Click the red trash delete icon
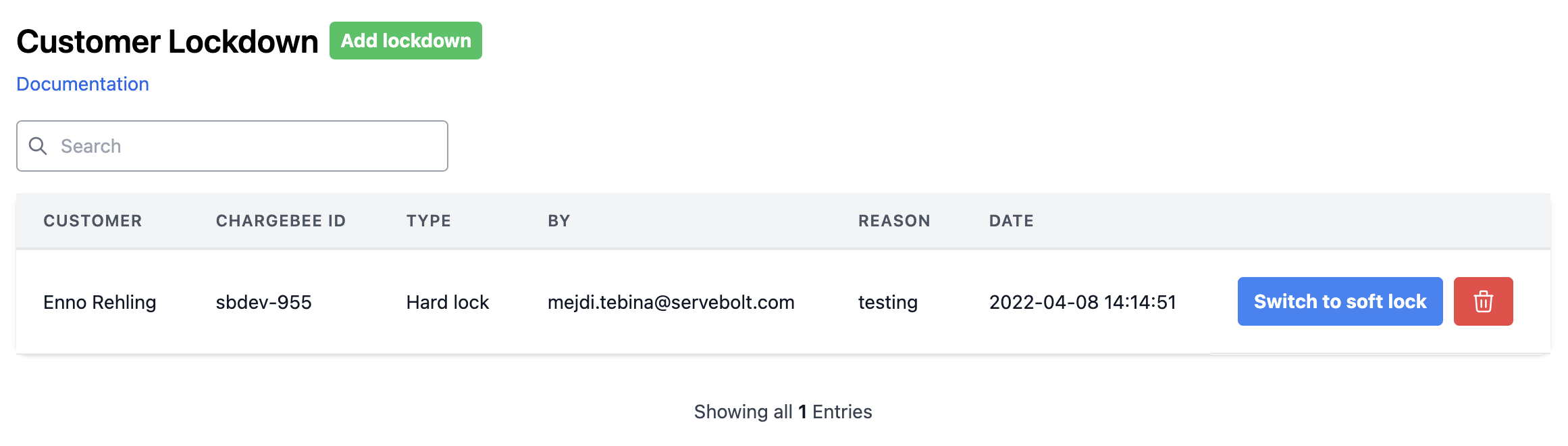 point(1483,301)
